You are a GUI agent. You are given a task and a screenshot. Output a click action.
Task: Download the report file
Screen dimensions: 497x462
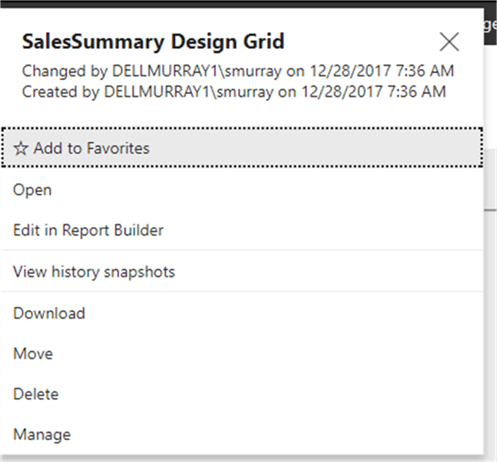pos(242,313)
